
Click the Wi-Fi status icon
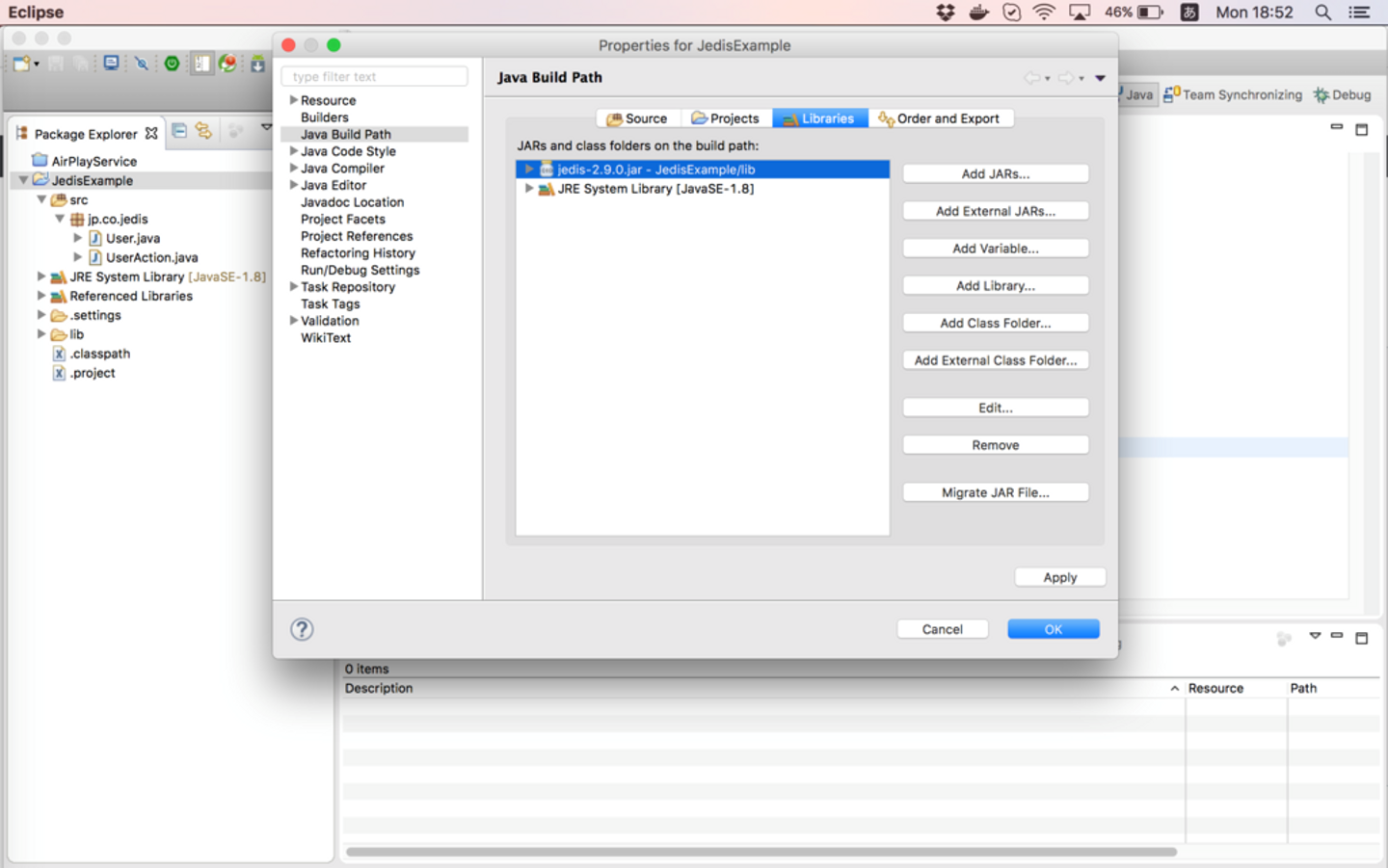pos(1044,13)
